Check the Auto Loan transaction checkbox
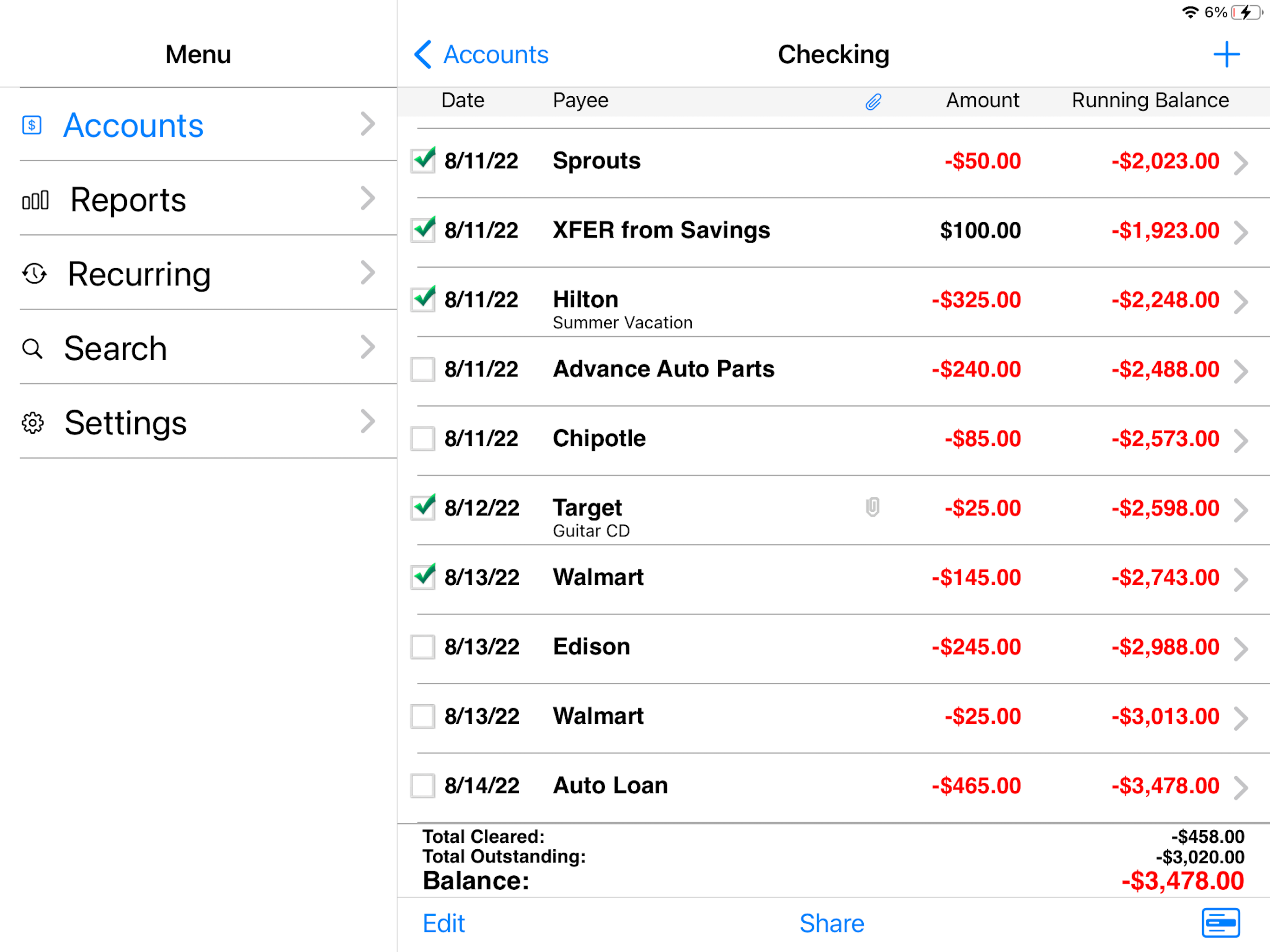The width and height of the screenshot is (1270, 952). coord(423,786)
